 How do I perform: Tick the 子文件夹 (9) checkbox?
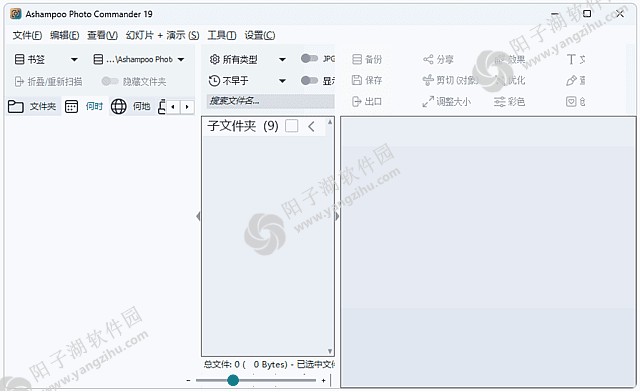[x=291, y=126]
